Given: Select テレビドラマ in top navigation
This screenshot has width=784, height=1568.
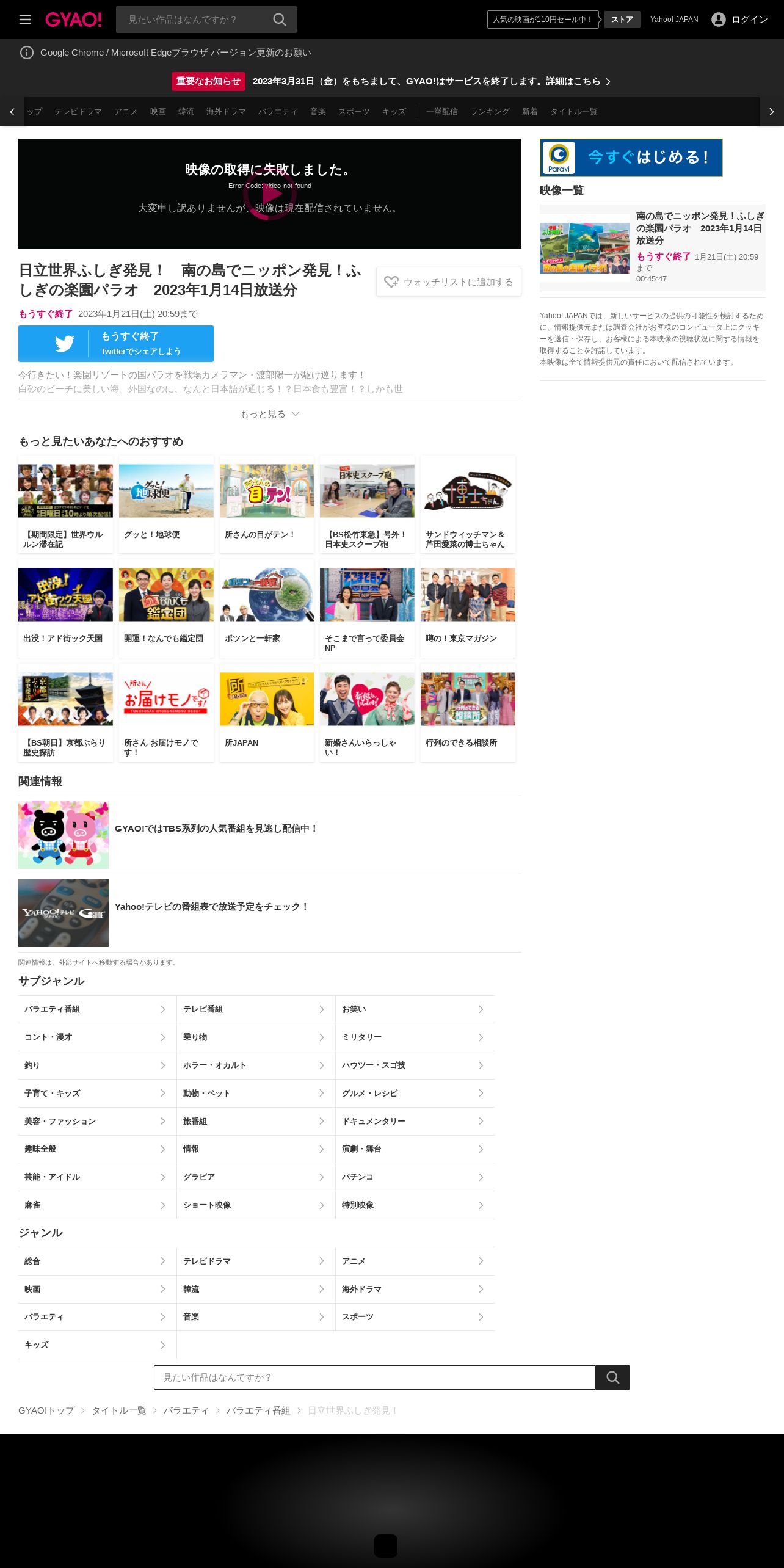Looking at the screenshot, I should click(x=78, y=112).
